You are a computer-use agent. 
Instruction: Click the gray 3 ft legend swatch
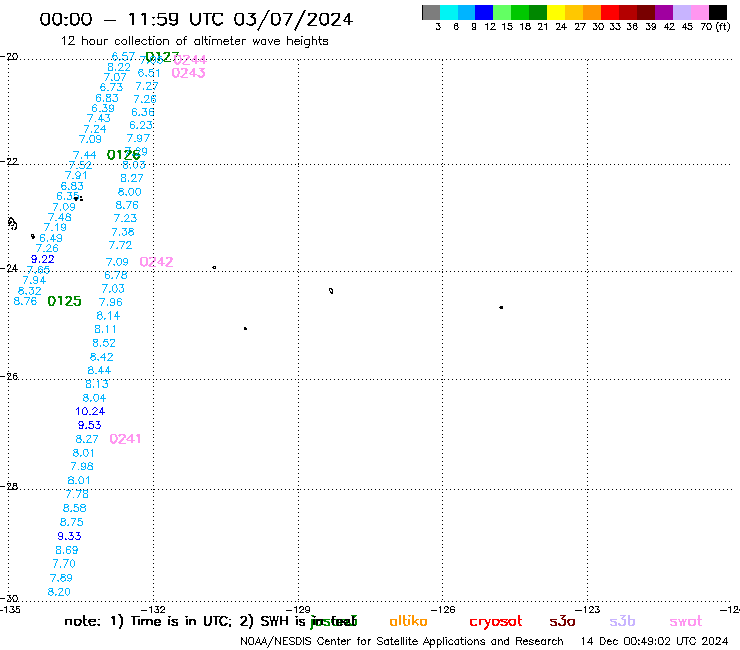coord(431,12)
